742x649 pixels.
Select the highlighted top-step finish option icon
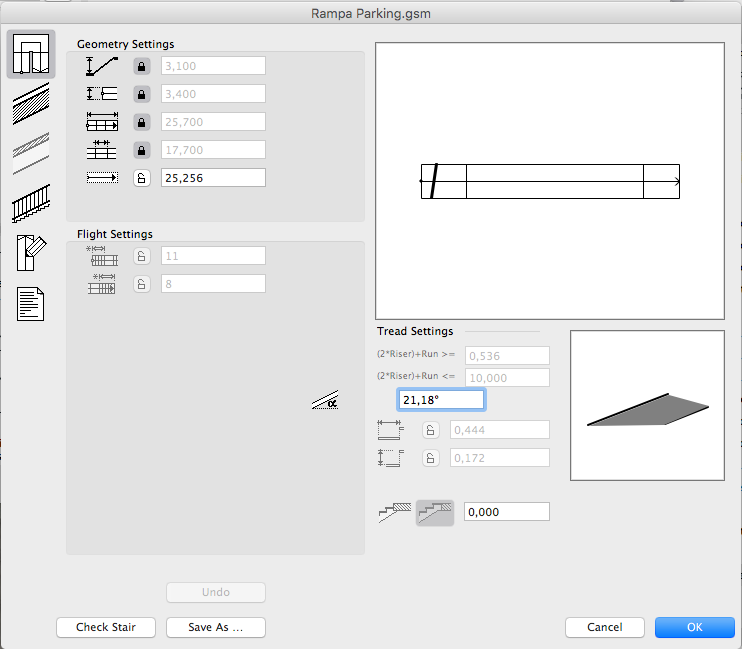point(435,513)
